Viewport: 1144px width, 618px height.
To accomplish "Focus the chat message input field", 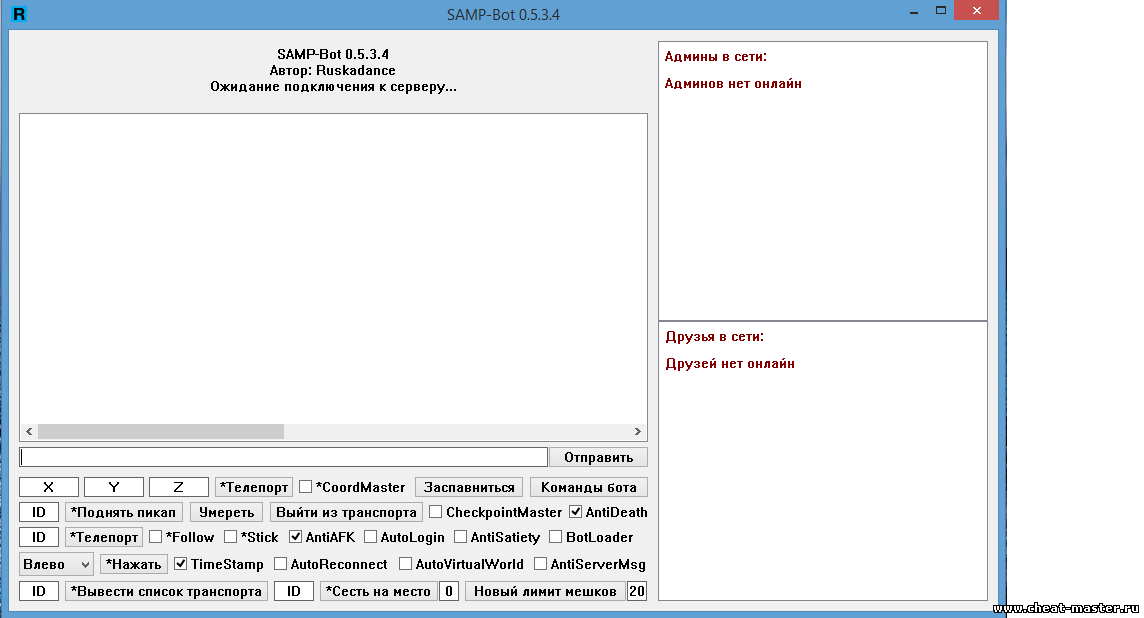I will point(283,457).
